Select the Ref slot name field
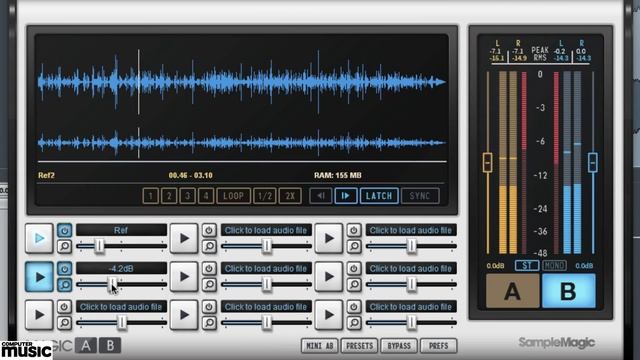Viewport: 640px width, 360px height. (x=121, y=230)
